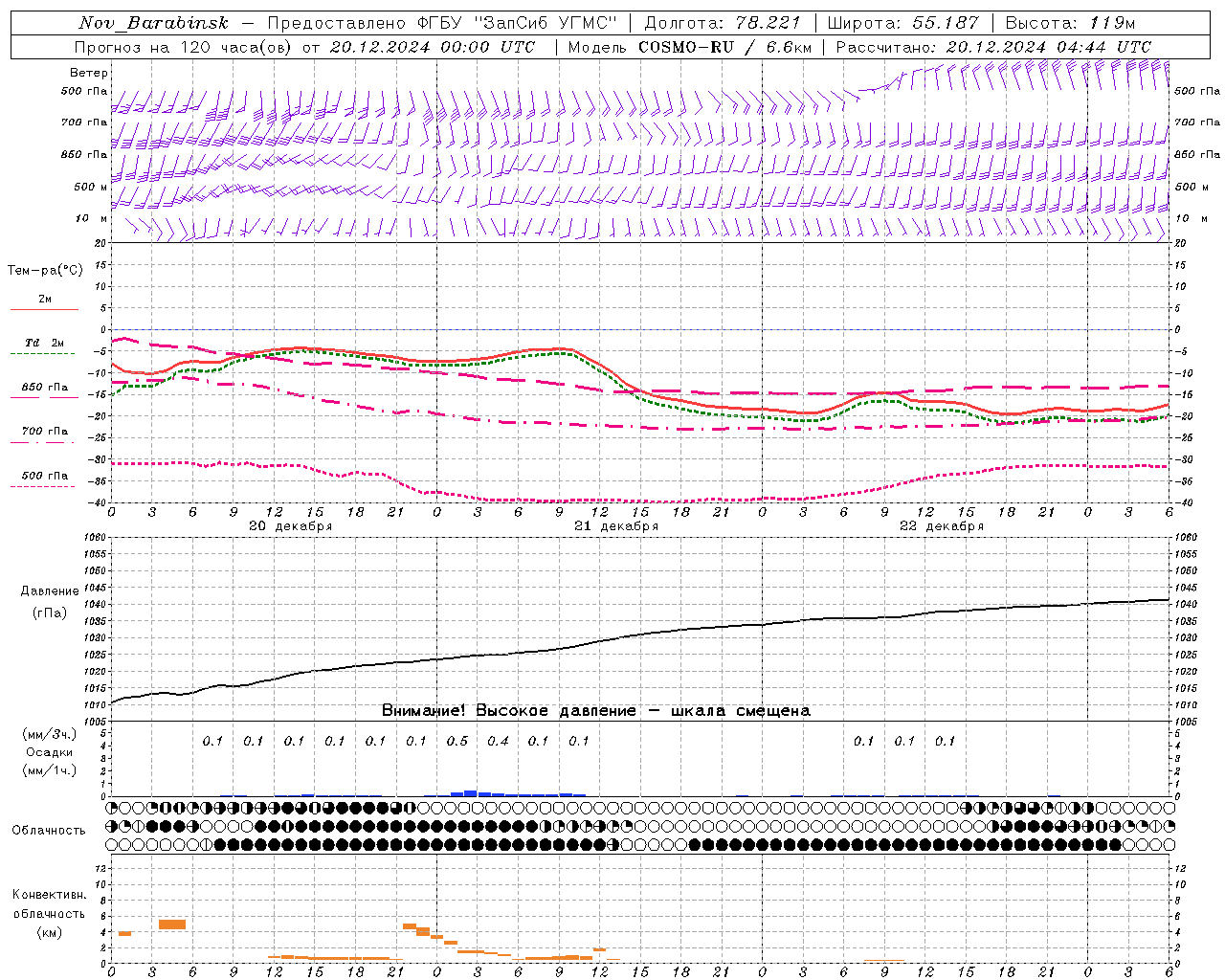This screenshot has height=980, width=1225.
Task: Click the '0.4' three-hour precipitation value
Action: point(498,742)
